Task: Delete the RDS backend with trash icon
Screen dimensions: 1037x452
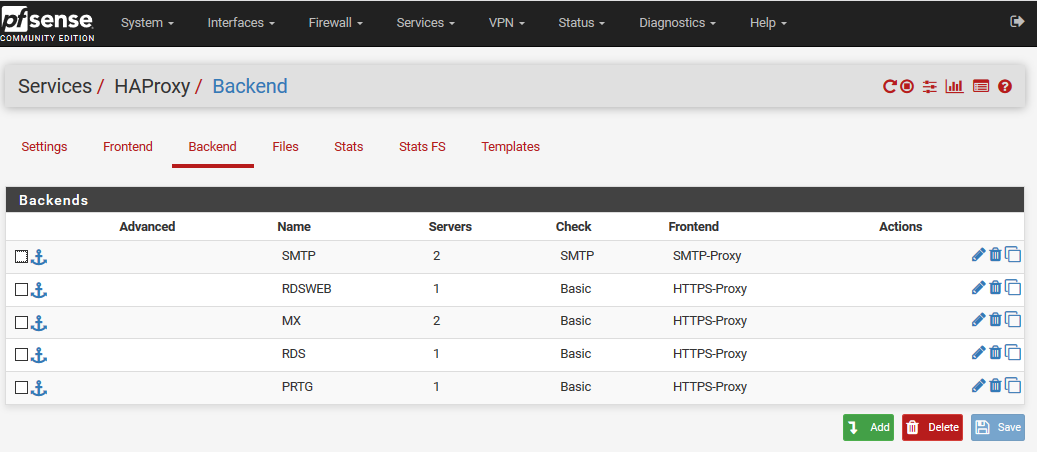Action: coord(995,352)
